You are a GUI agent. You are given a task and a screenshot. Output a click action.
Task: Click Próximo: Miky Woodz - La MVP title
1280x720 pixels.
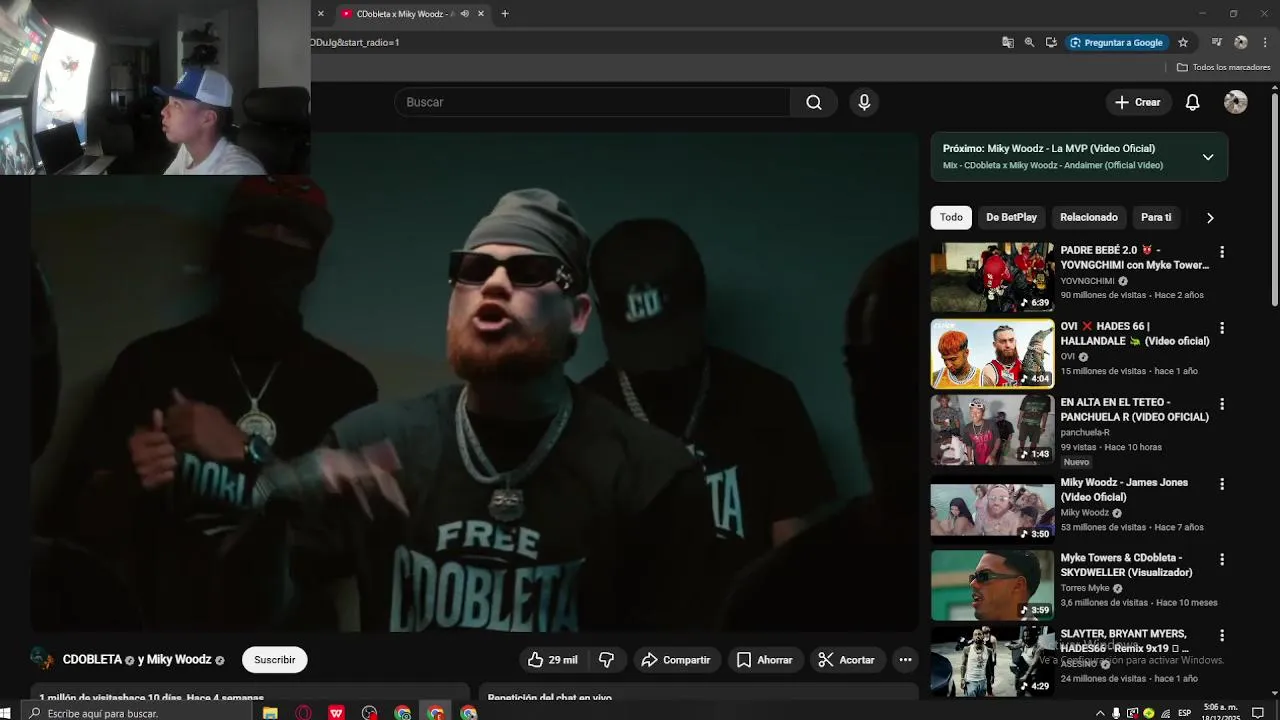(x=1049, y=148)
